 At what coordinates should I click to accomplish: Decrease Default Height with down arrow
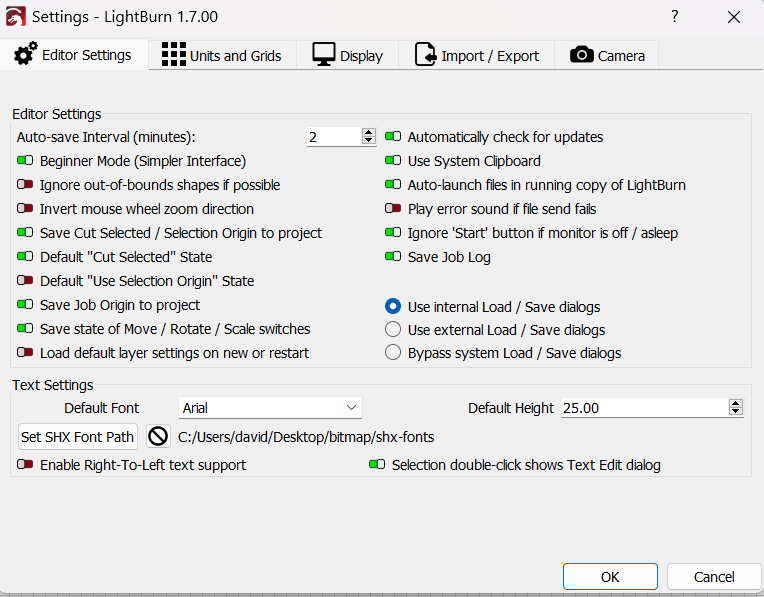click(736, 412)
